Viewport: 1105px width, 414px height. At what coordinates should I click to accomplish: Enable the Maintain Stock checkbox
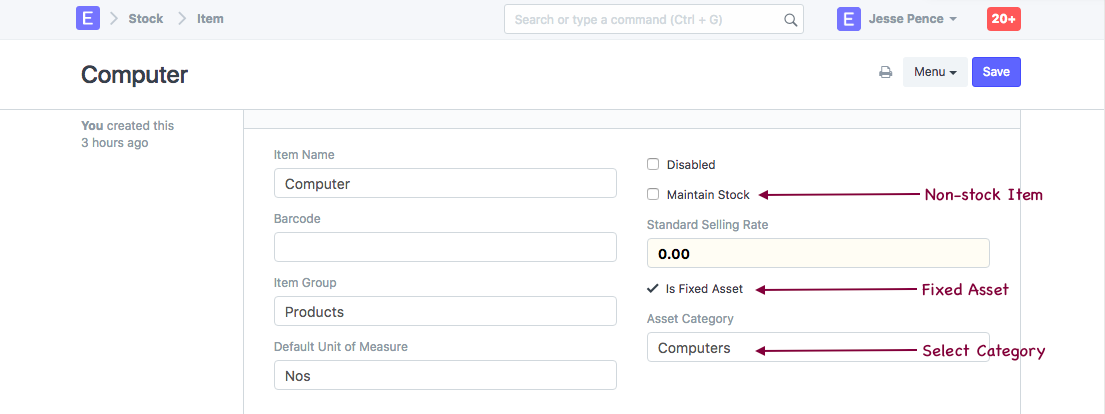653,194
